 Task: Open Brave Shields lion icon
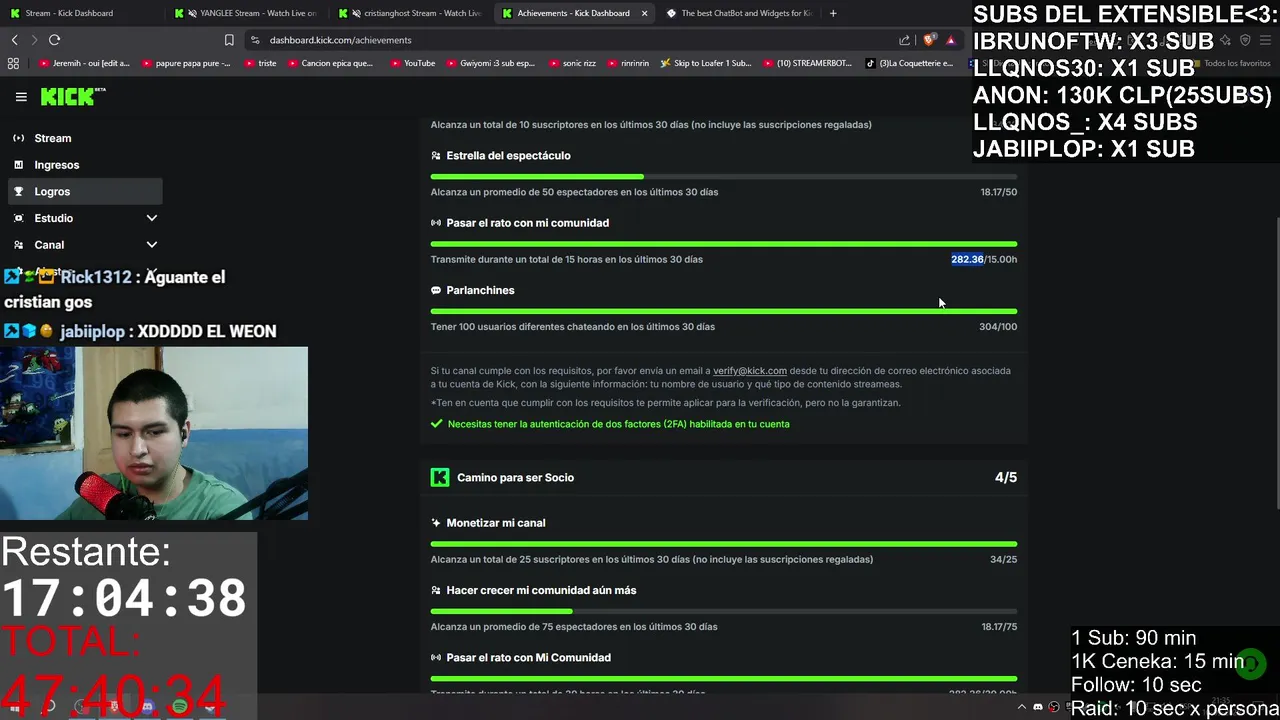(930, 40)
